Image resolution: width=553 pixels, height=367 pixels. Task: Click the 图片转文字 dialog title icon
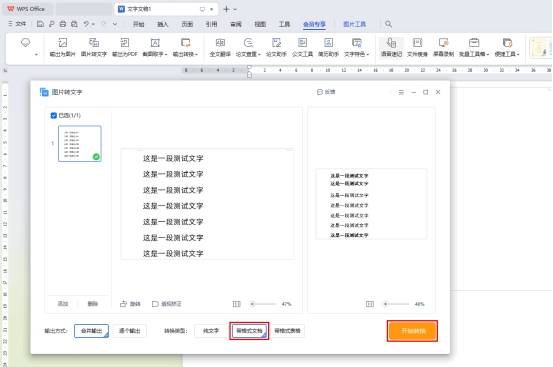44,92
